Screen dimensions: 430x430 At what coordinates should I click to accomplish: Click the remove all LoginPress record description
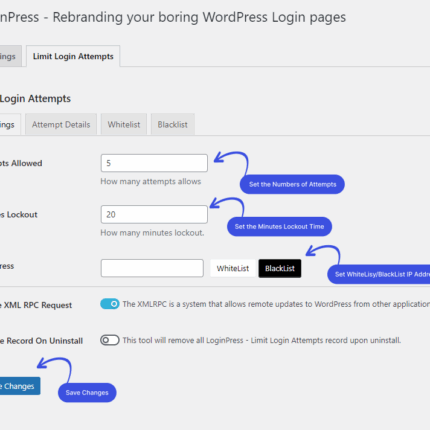point(262,340)
